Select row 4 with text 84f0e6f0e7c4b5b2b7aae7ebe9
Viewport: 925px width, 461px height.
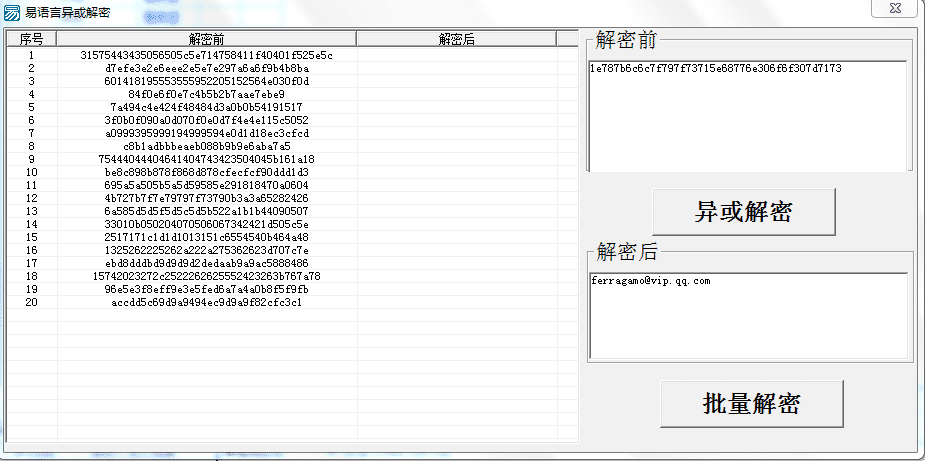206,94
